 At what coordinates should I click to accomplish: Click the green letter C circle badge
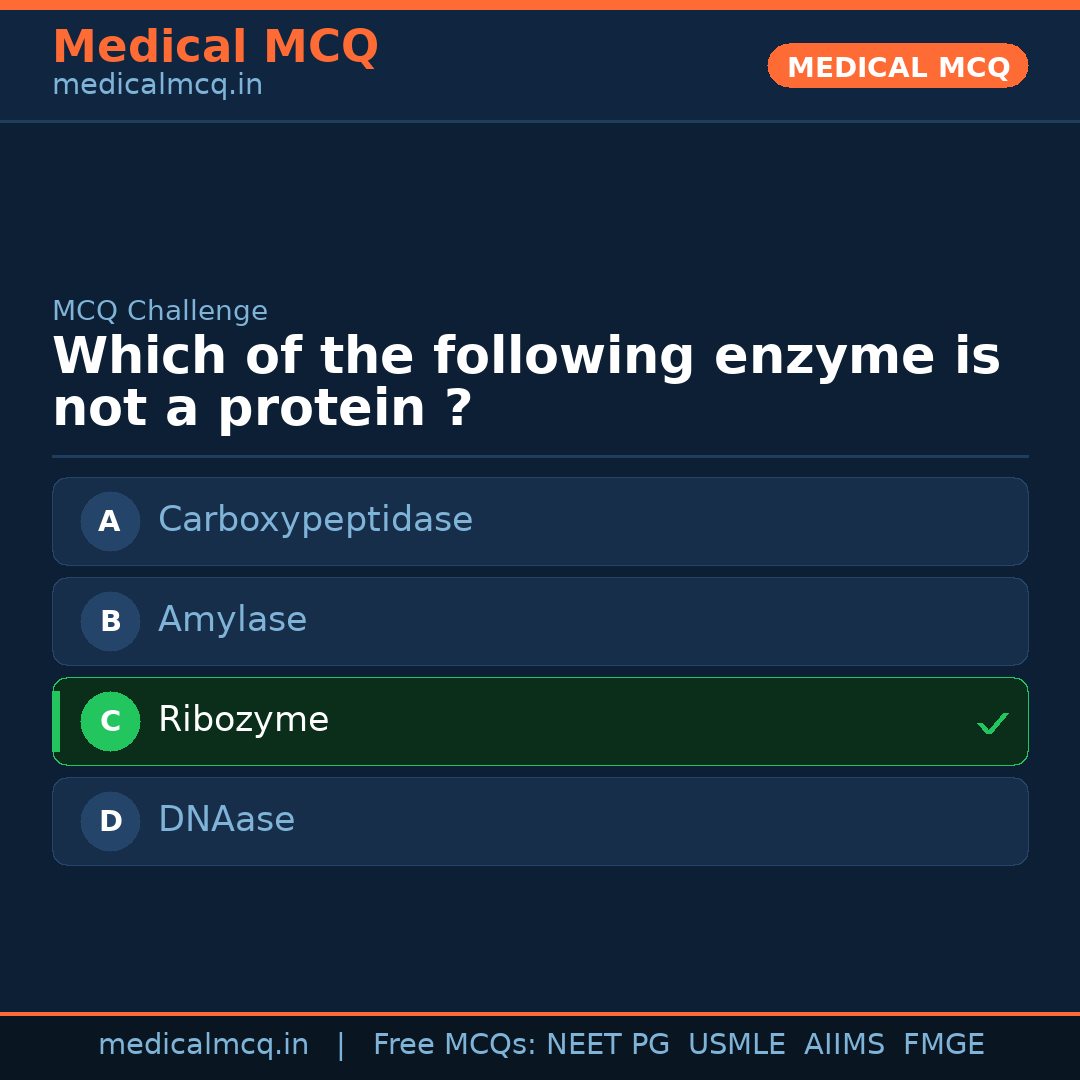point(110,721)
